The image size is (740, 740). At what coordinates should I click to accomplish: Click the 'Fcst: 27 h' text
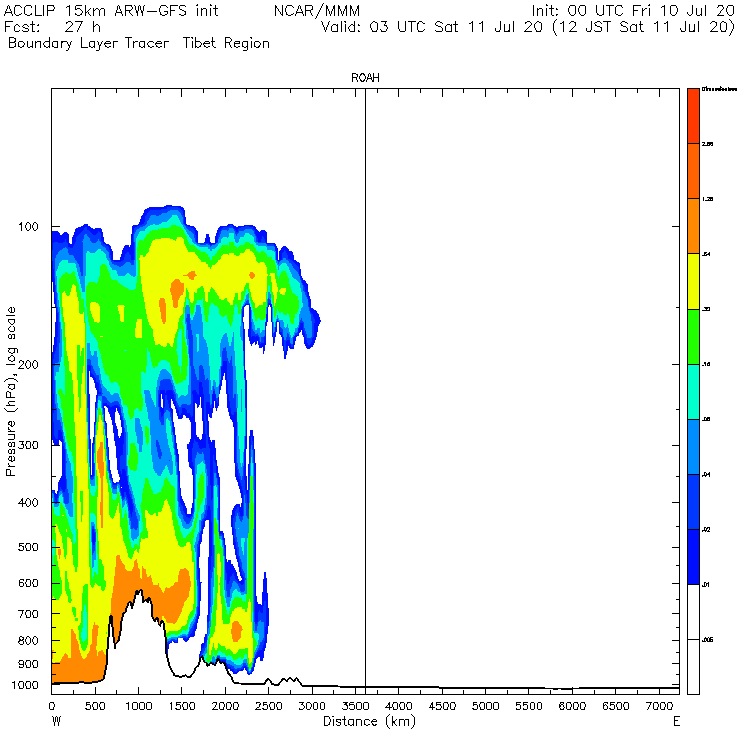tap(52, 26)
